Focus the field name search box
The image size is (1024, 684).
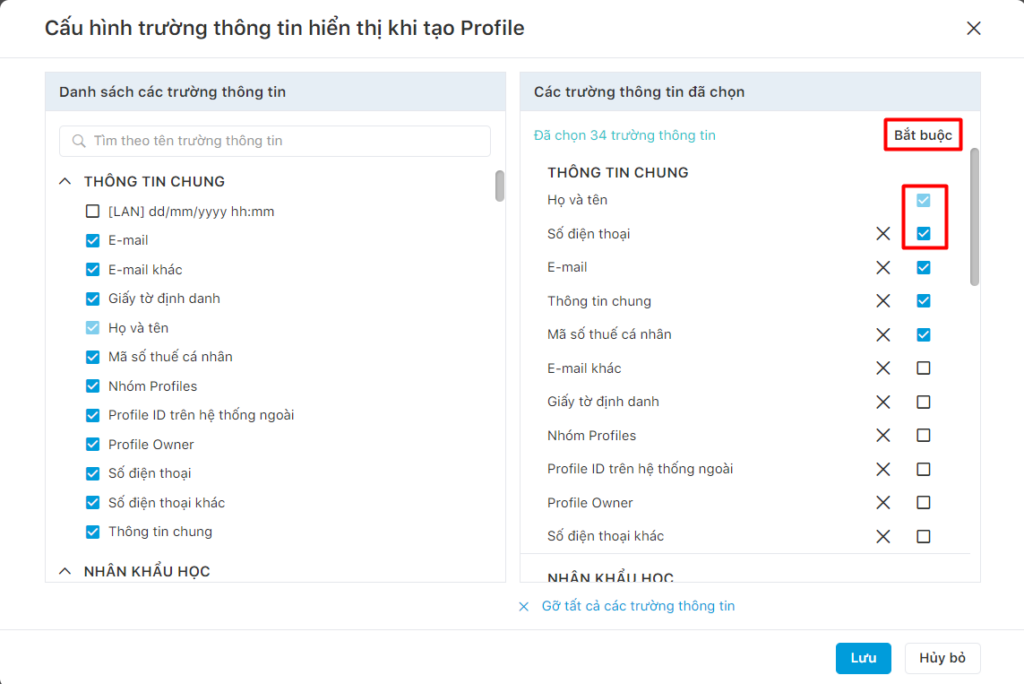[275, 140]
